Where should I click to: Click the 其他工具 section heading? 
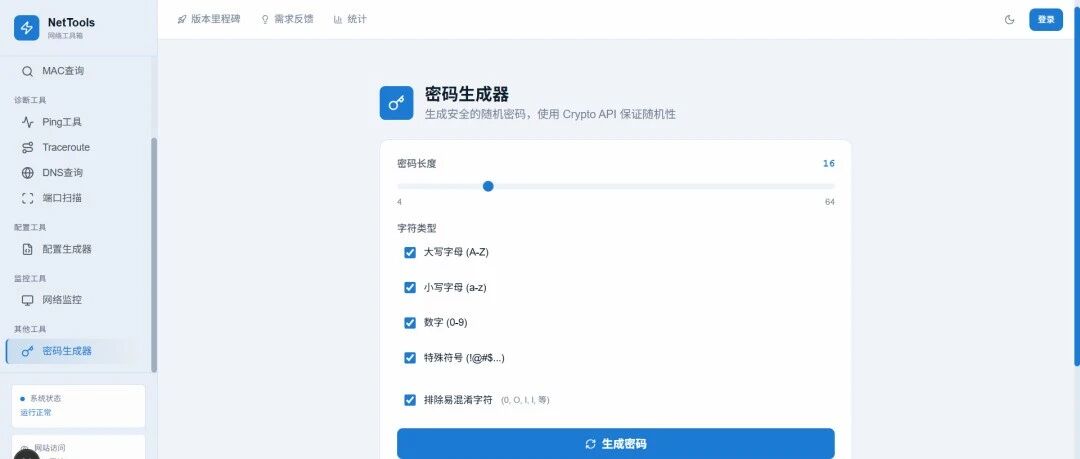(30, 329)
